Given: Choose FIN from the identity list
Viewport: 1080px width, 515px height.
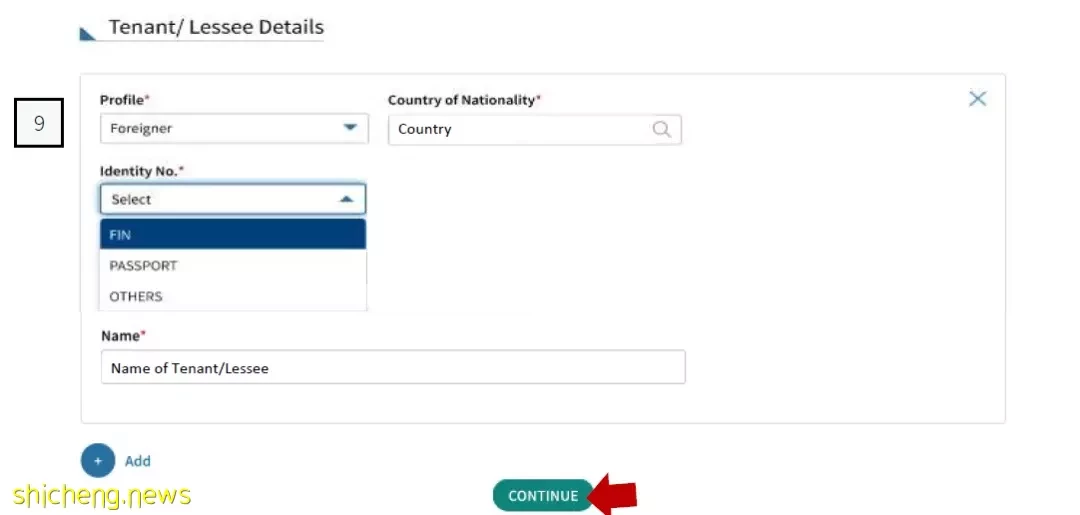Looking at the screenshot, I should (x=233, y=234).
